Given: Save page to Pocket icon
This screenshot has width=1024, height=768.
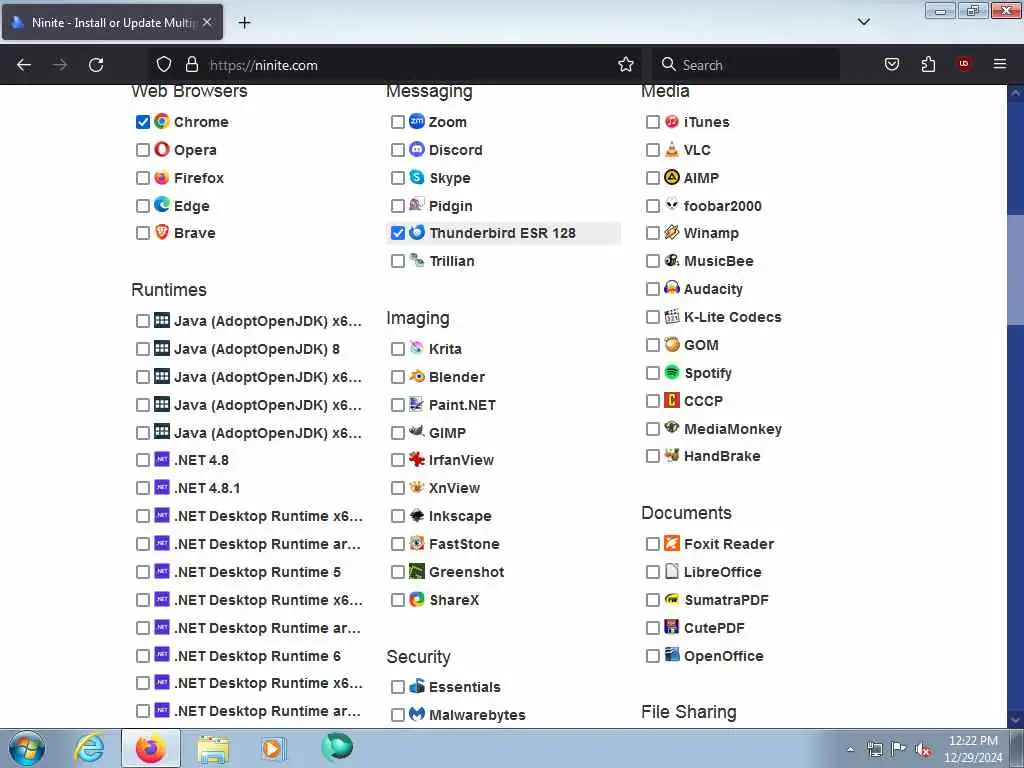Looking at the screenshot, I should [x=892, y=64].
